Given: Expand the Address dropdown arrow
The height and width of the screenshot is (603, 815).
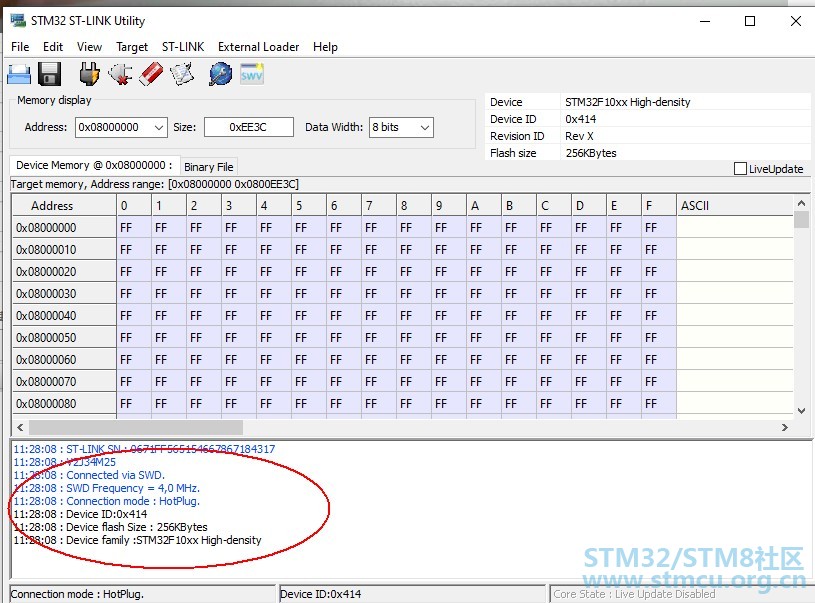Looking at the screenshot, I should click(159, 127).
